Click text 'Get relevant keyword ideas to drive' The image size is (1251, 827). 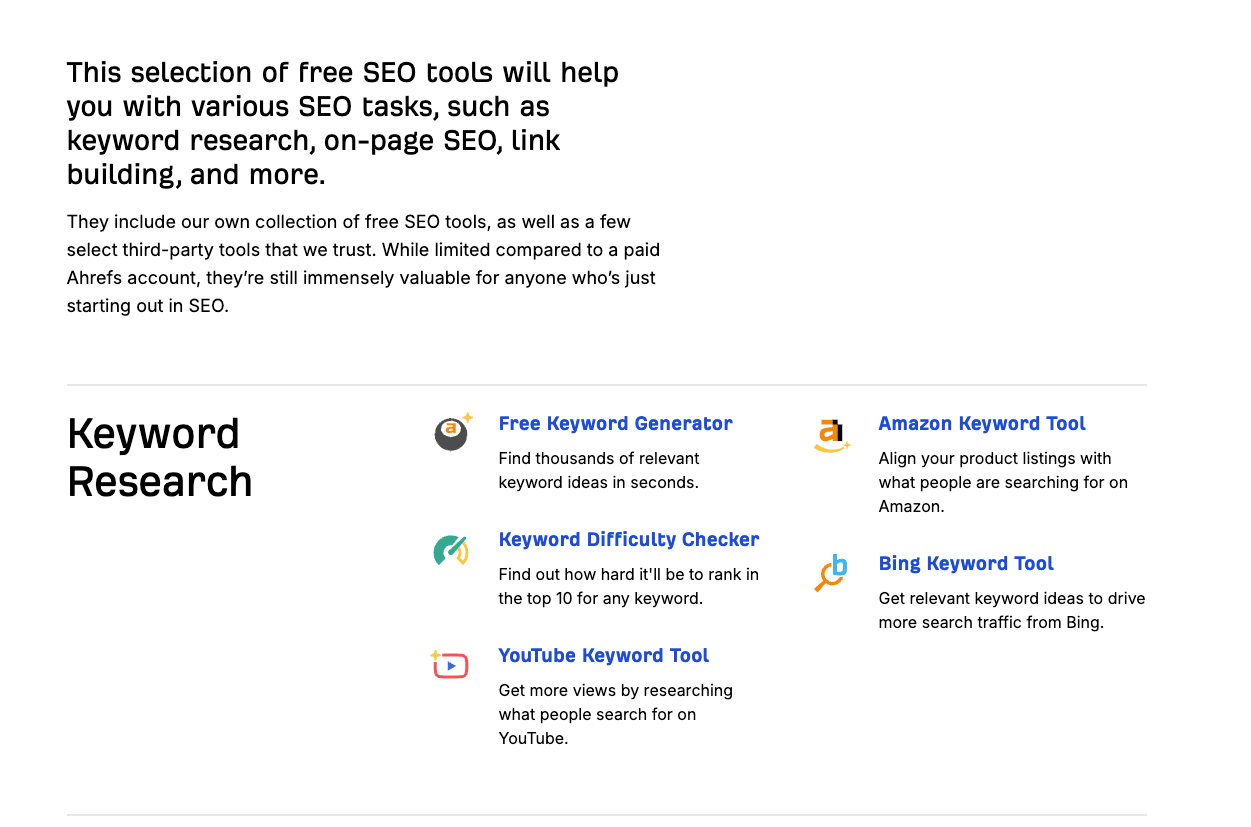(1011, 598)
